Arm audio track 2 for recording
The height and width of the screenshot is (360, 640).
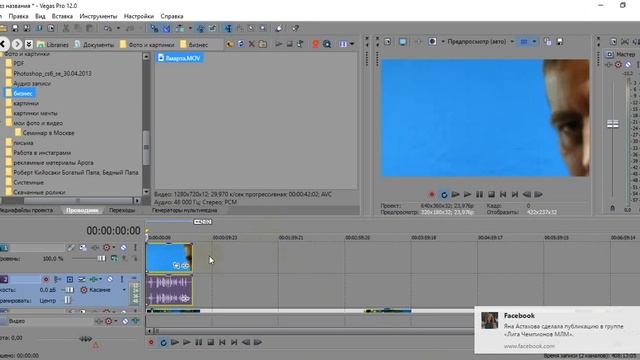46,279
